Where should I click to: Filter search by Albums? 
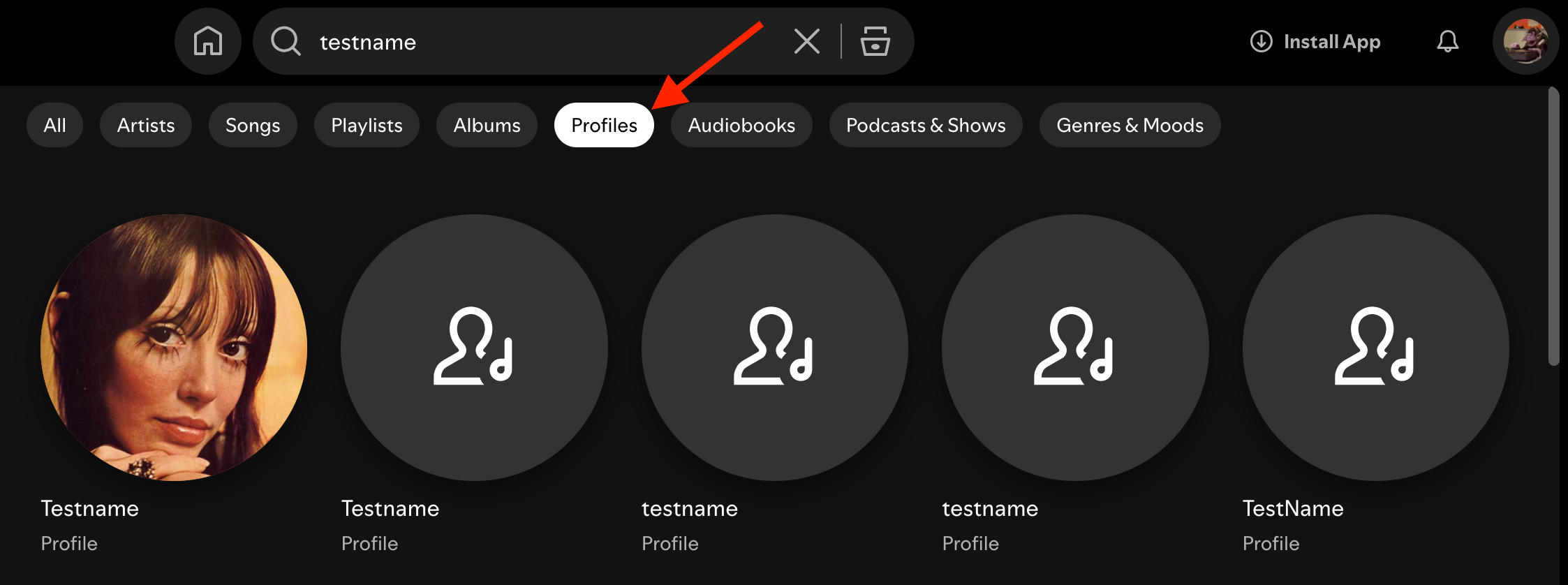[487, 125]
